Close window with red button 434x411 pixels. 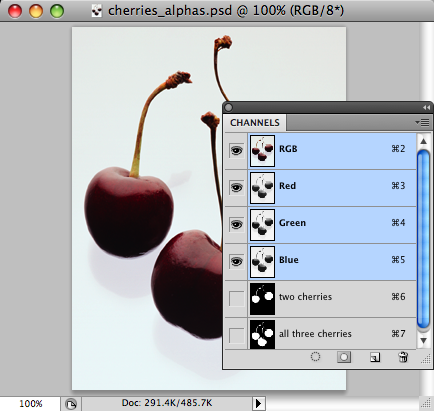point(15,11)
